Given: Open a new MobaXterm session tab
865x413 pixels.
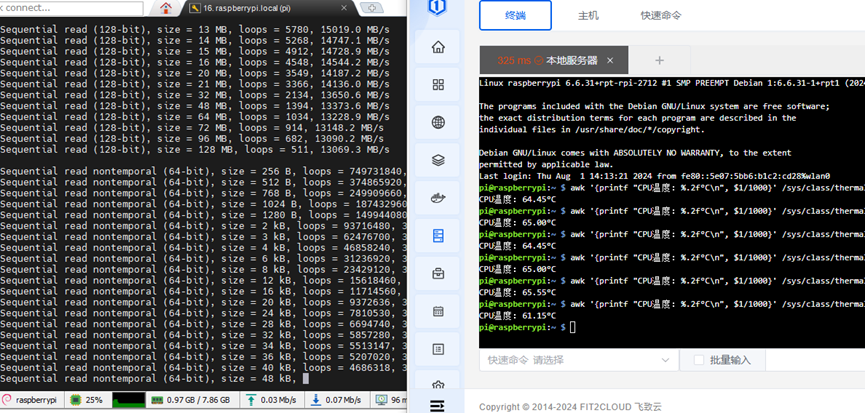Looking at the screenshot, I should coord(372,8).
